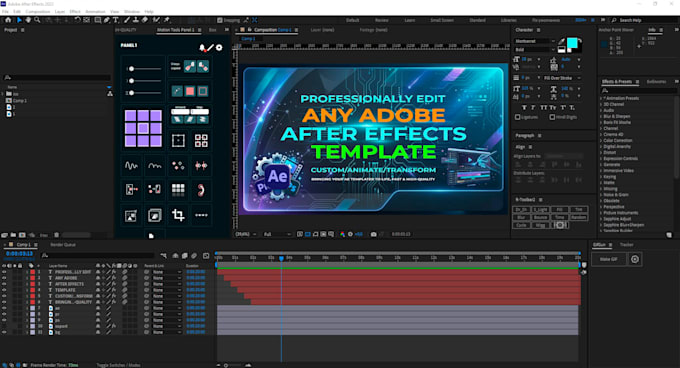Switch to the Tracker tab
The image size is (680, 368).
[626, 245]
